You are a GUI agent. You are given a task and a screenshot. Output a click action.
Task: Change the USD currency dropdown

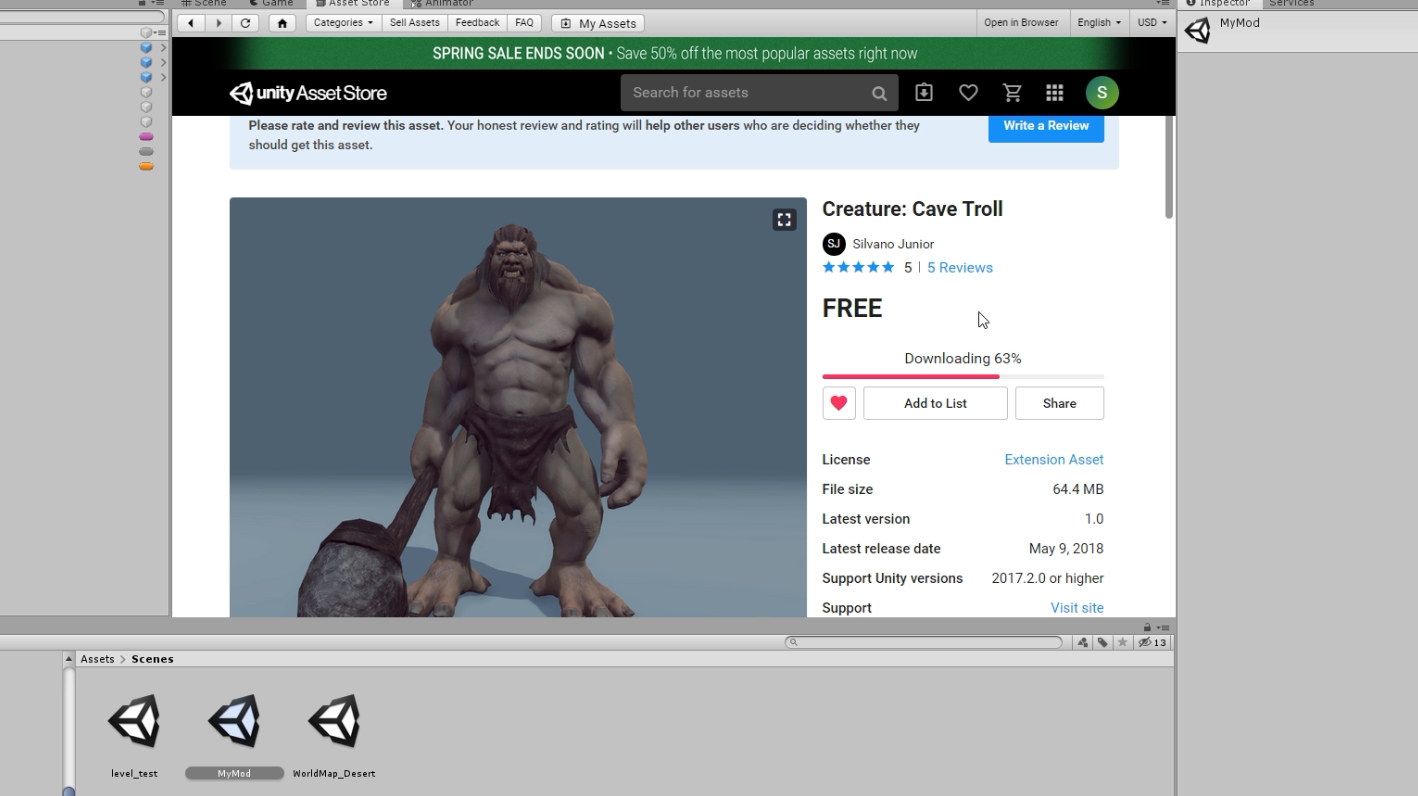click(x=1151, y=23)
